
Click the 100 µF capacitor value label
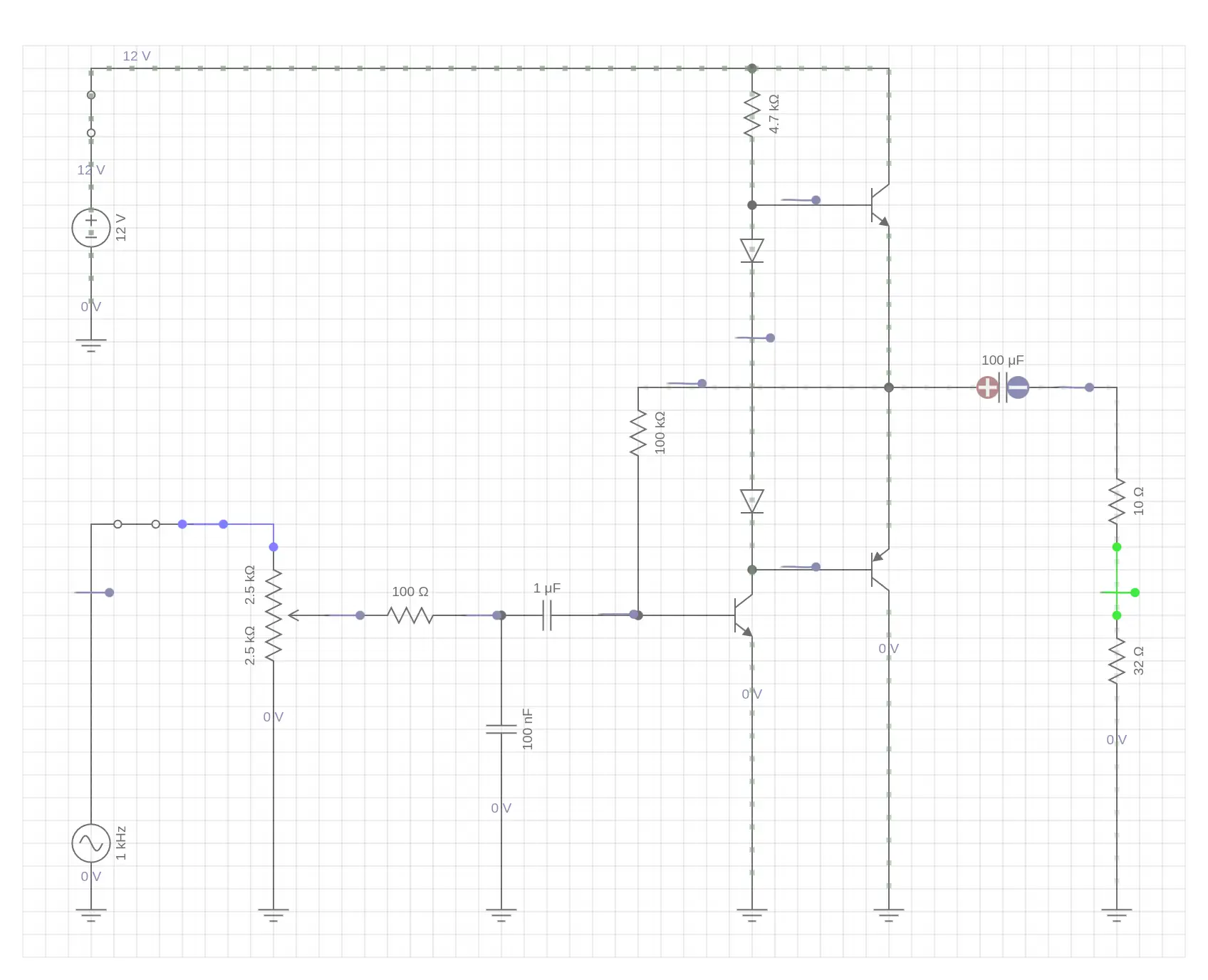point(1002,360)
